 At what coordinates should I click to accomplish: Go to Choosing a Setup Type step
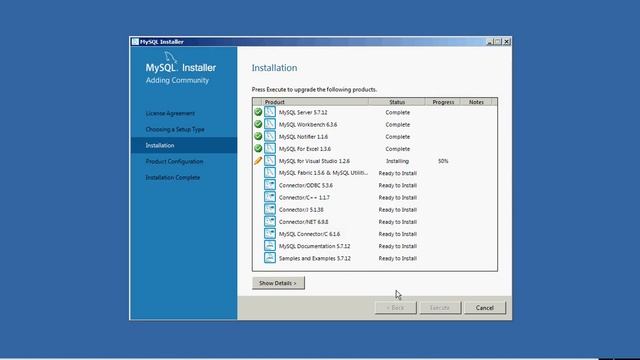coord(175,129)
